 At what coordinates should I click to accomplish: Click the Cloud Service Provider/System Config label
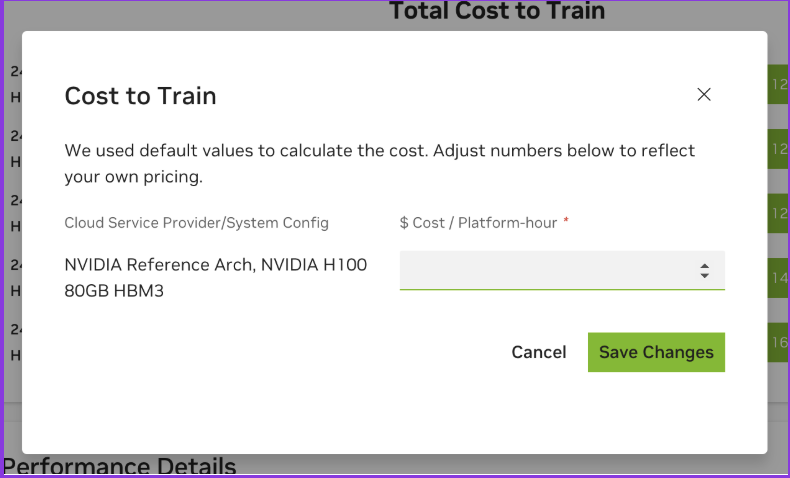196,223
